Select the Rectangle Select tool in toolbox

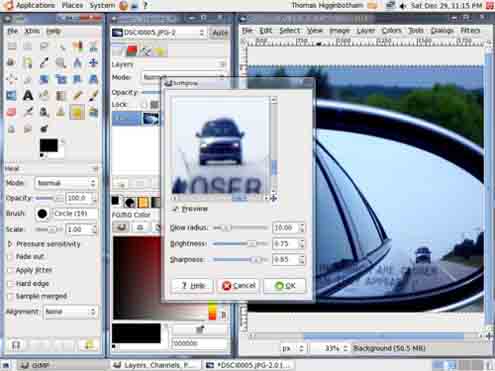pos(12,46)
